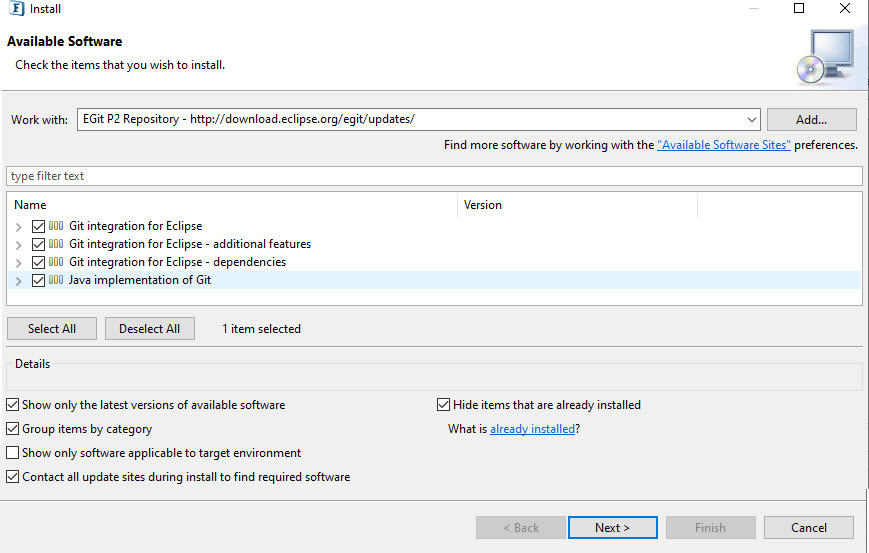Viewport: 869px width, 553px height.
Task: Click the Next > button
Action: tap(612, 528)
